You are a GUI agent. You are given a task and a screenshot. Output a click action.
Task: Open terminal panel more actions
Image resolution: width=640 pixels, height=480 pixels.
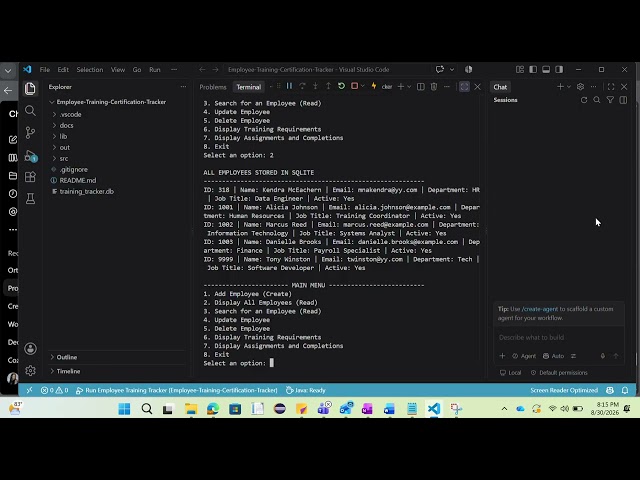pos(447,87)
